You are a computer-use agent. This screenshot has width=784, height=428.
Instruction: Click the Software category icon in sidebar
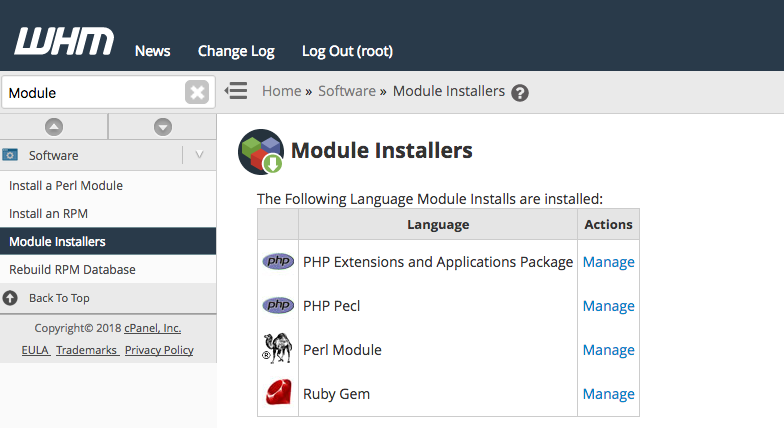(11, 155)
